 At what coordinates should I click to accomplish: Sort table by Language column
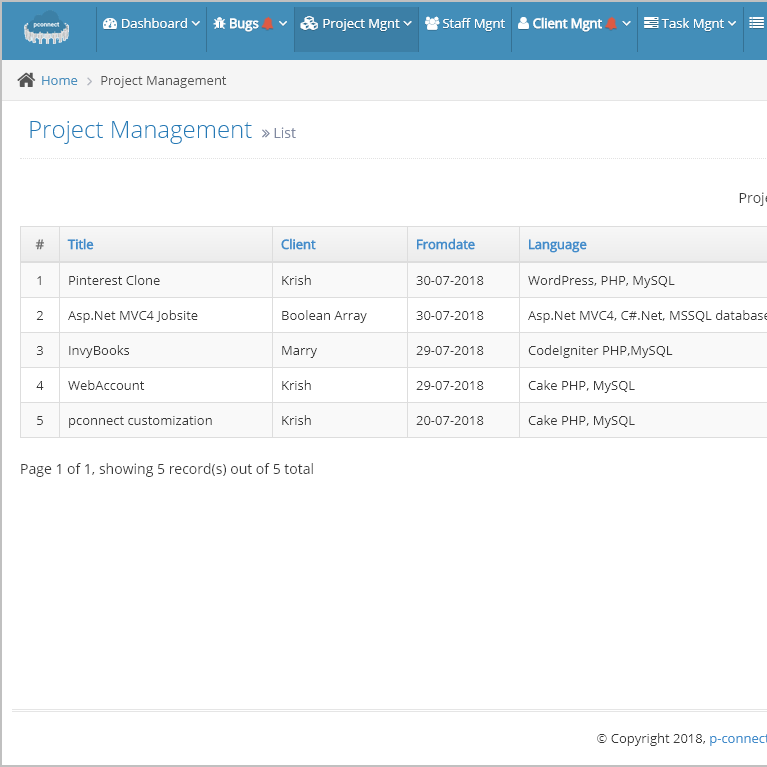pos(557,245)
